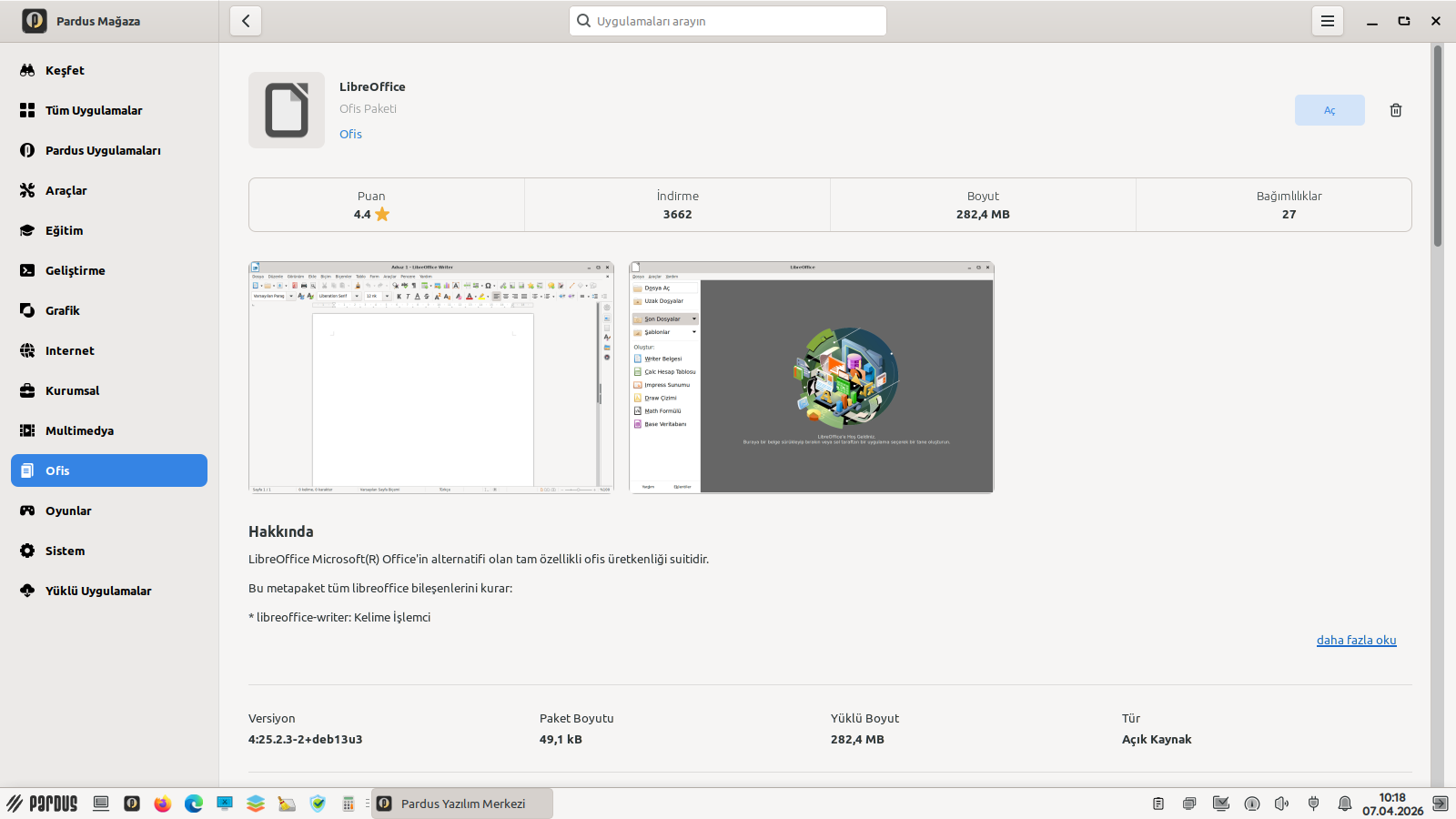Click the Ofis category link

click(350, 134)
